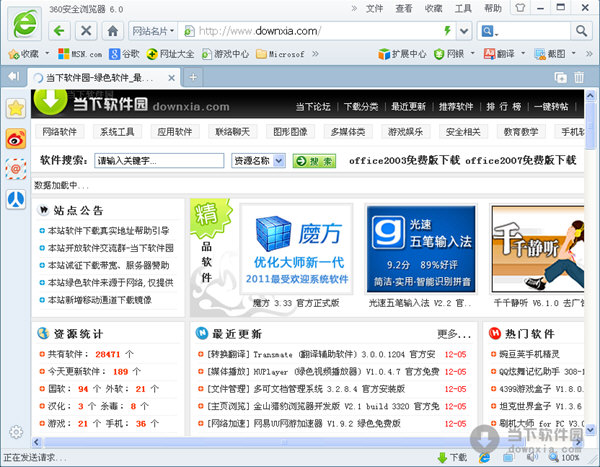
Task: Expand the 网银 dropdown arrow
Action: pyautogui.click(x=473, y=53)
